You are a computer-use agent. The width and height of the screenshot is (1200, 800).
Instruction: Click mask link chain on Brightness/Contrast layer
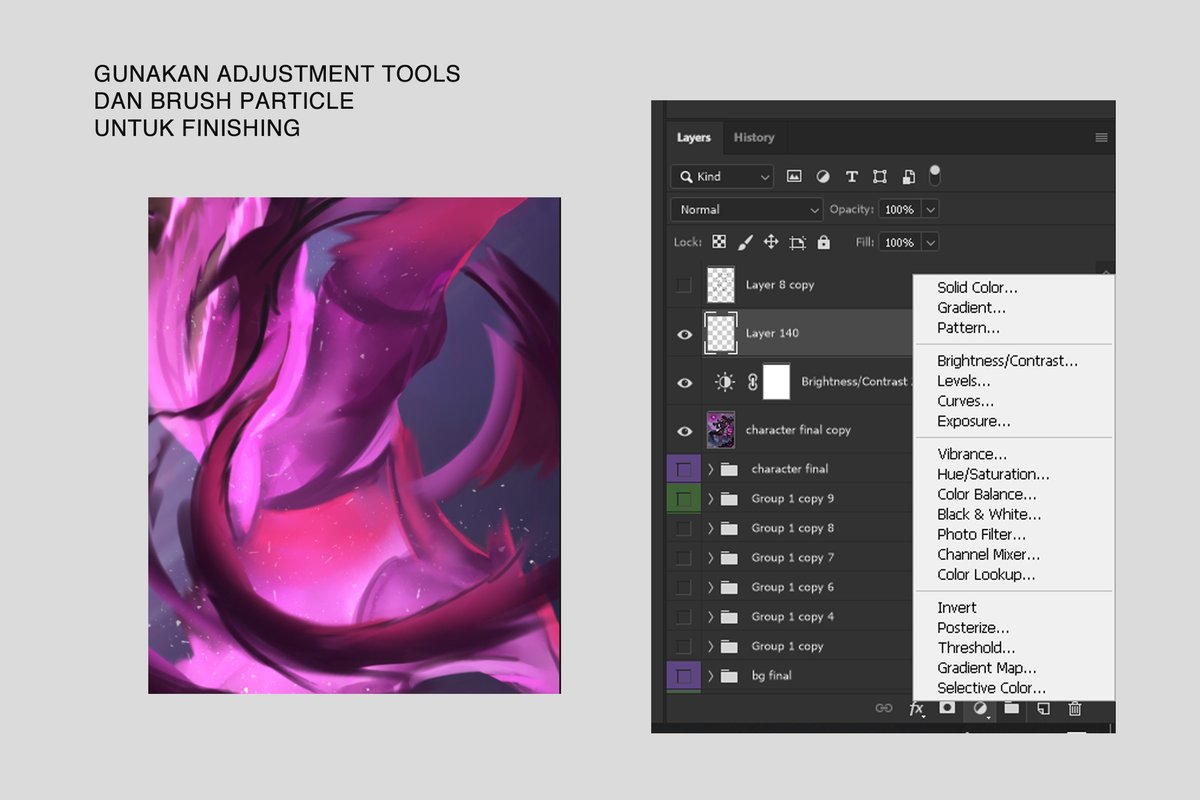tap(753, 382)
